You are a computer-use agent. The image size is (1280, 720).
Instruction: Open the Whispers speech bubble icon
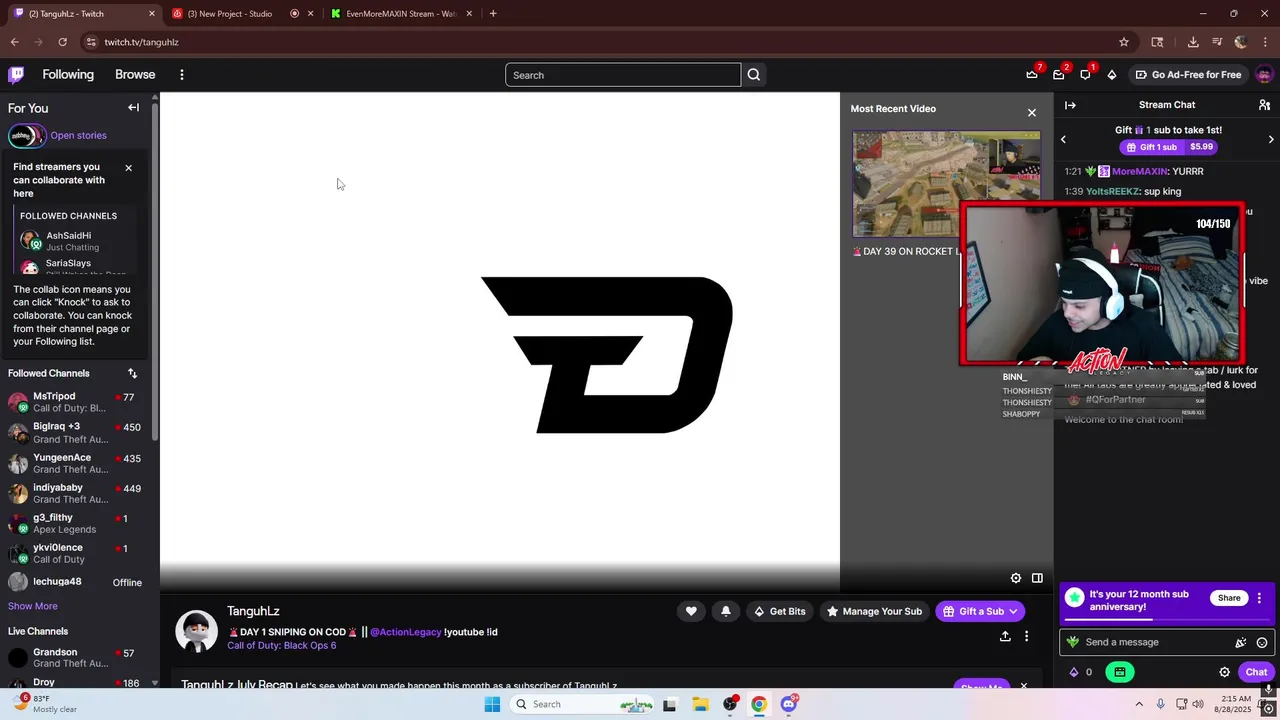[1085, 75]
